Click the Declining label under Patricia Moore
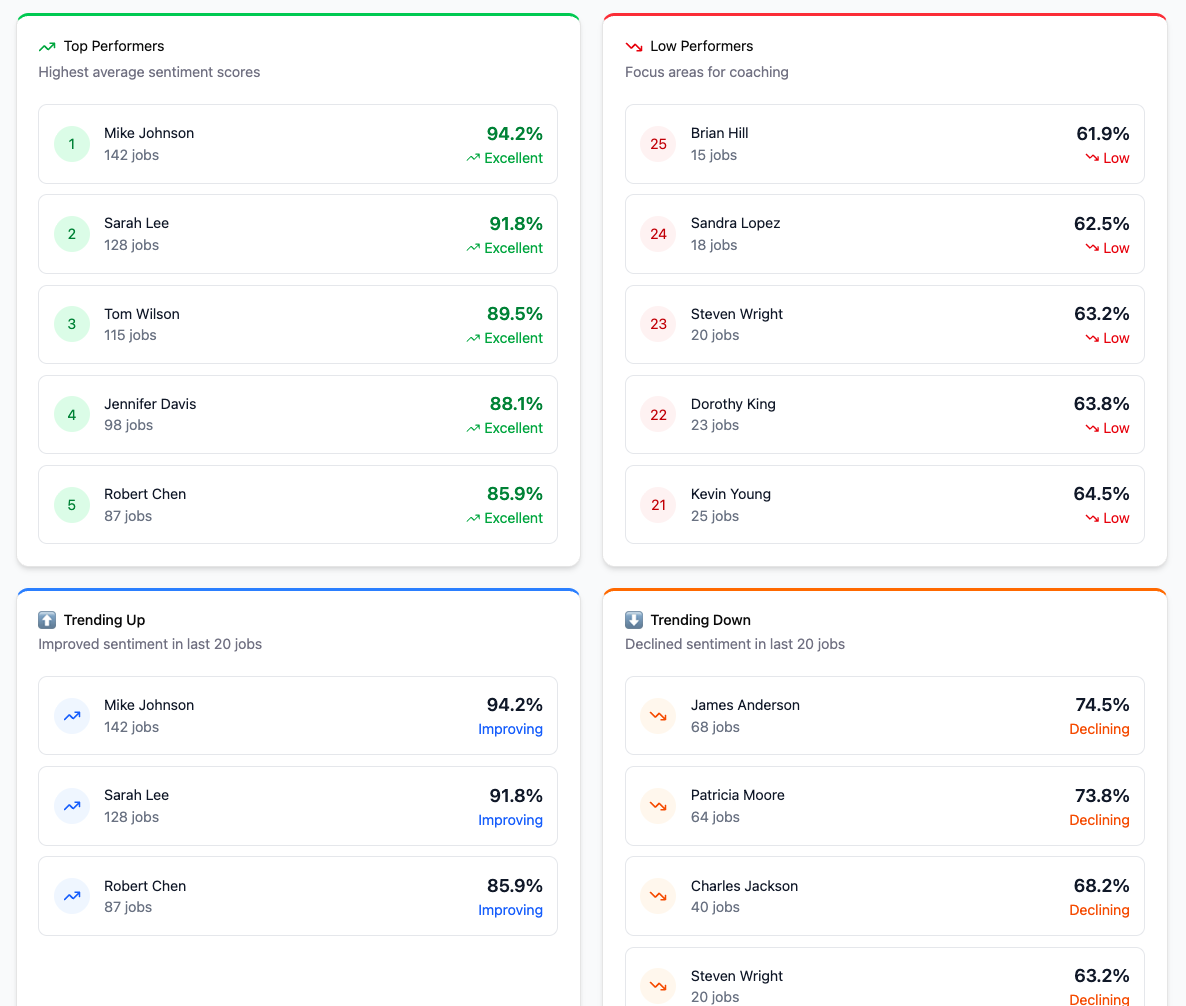This screenshot has width=1186, height=1006. click(x=1099, y=820)
